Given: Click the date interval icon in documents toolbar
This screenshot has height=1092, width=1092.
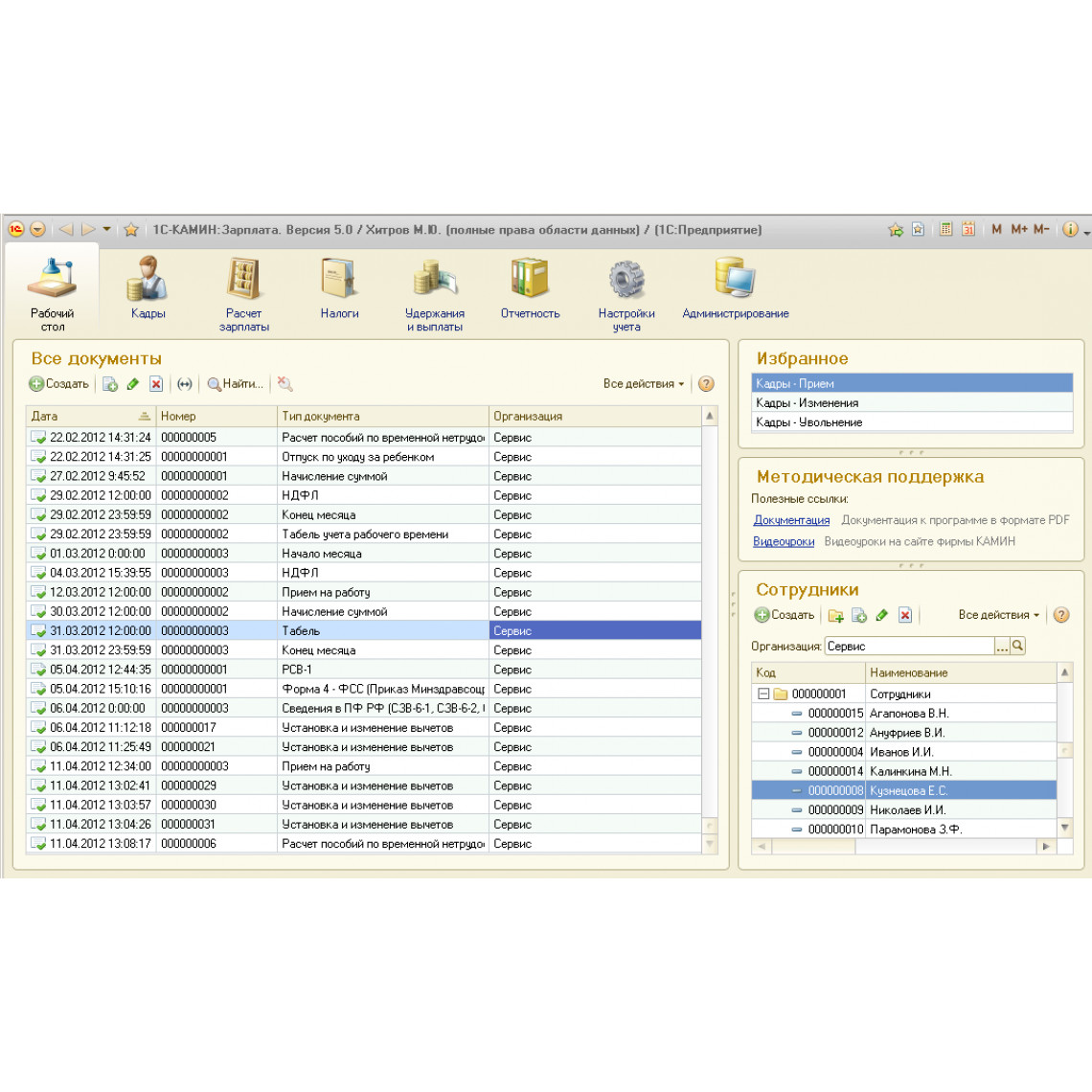Looking at the screenshot, I should click(x=185, y=384).
